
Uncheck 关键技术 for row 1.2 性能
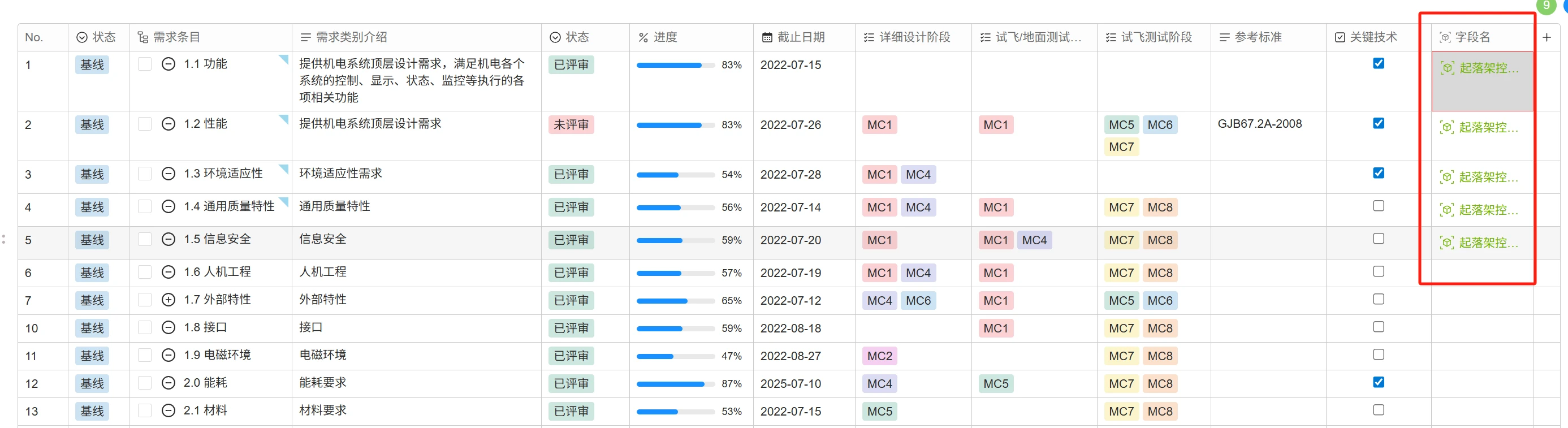click(x=1379, y=123)
